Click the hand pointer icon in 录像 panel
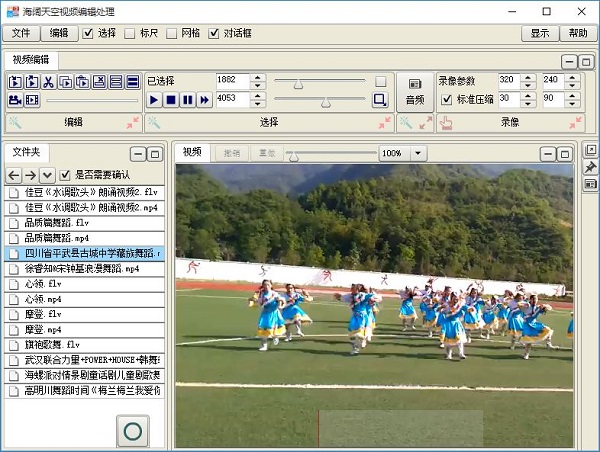This screenshot has width=600, height=452. pos(446,123)
